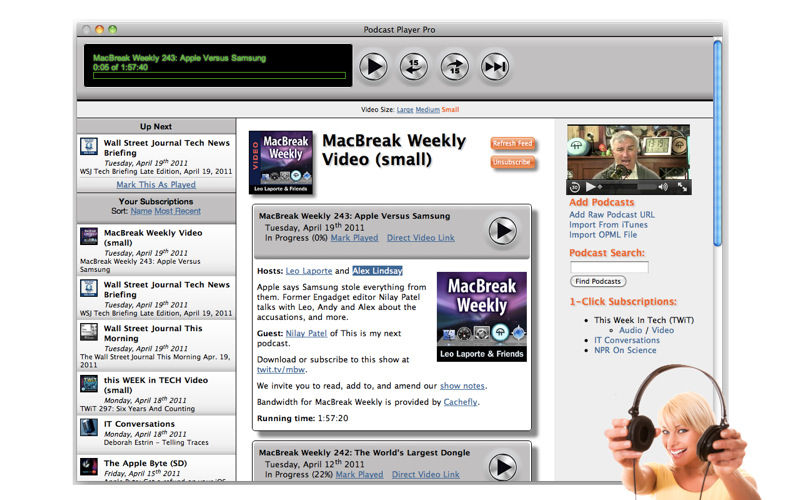The width and height of the screenshot is (800, 500).
Task: Click the Tech News Briefing icon in Your Subscriptions
Action: click(89, 288)
